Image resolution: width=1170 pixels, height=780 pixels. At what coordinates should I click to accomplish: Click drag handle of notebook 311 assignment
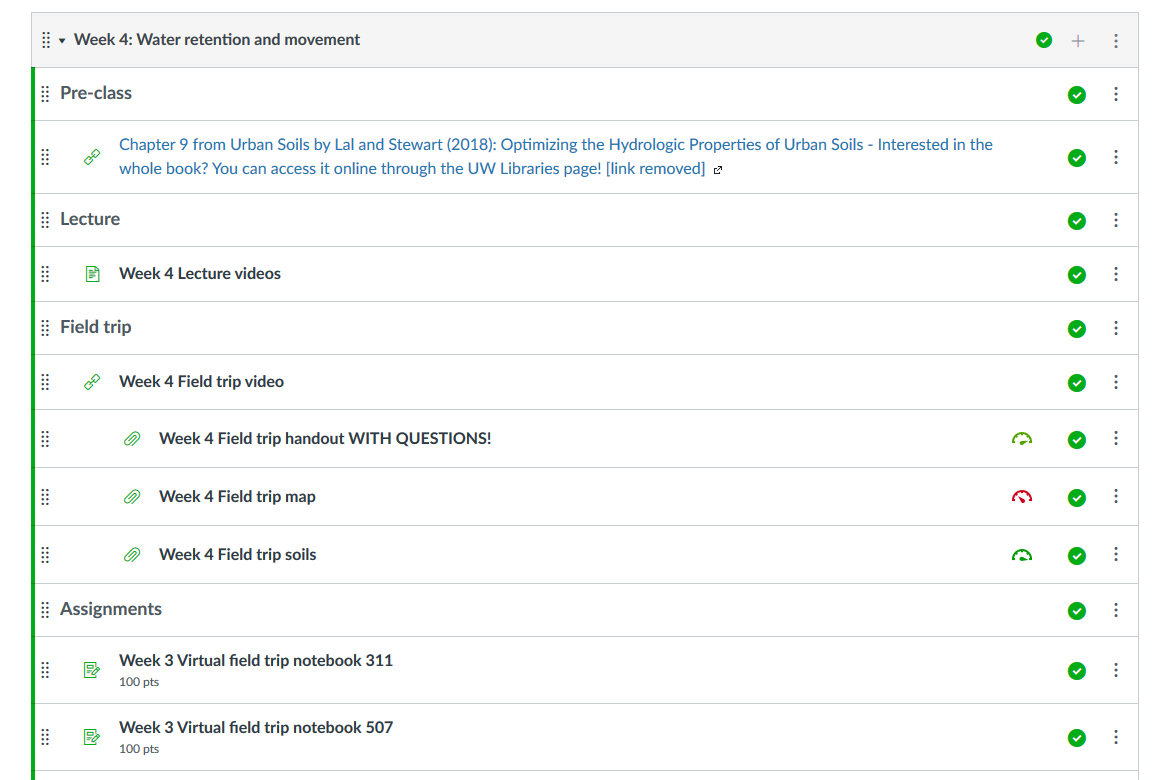(x=46, y=670)
